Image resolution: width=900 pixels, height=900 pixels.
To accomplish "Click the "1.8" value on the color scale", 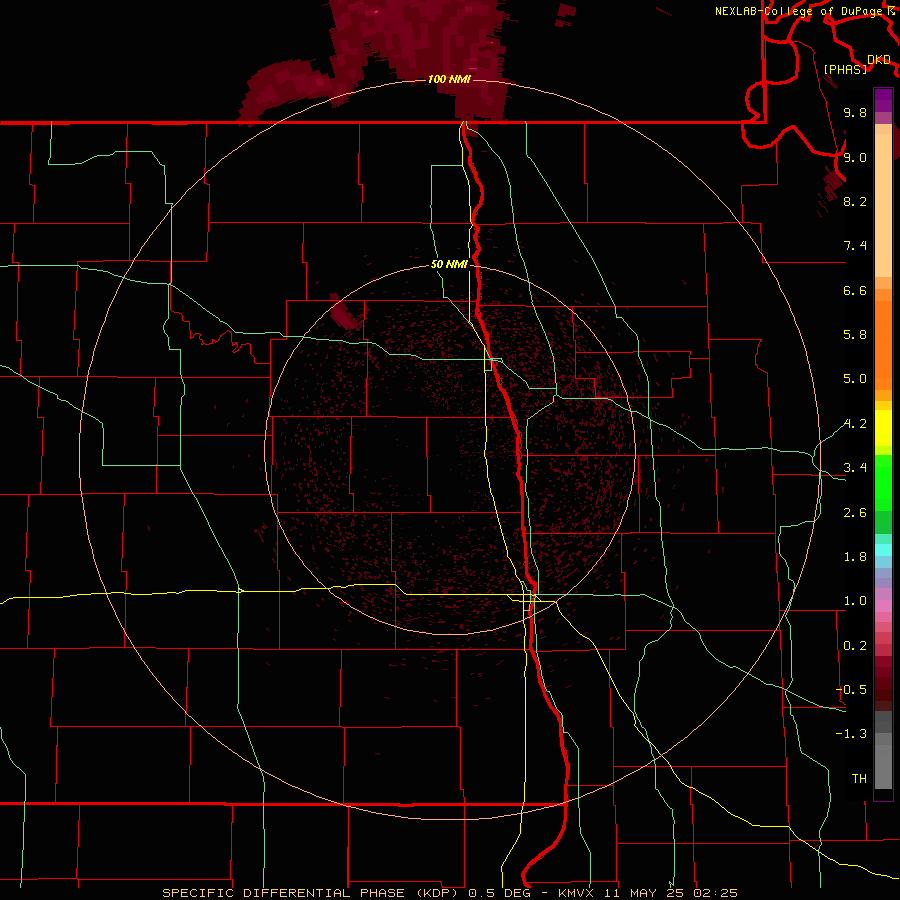I will pos(855,557).
